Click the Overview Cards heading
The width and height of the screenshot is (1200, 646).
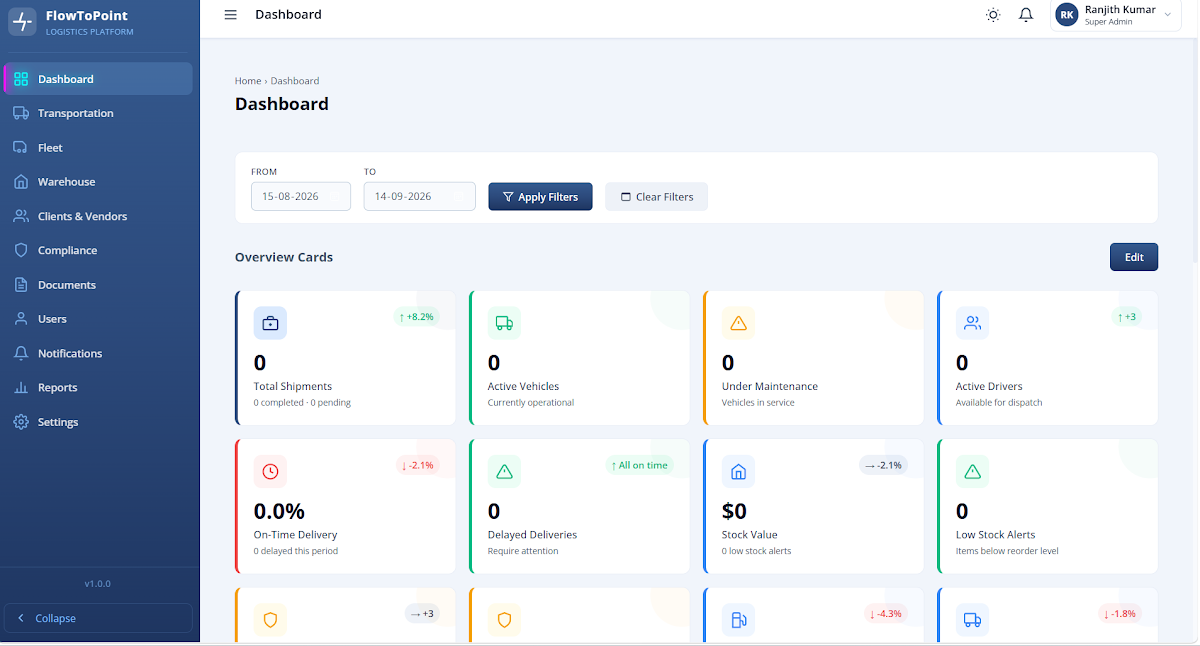coord(284,257)
